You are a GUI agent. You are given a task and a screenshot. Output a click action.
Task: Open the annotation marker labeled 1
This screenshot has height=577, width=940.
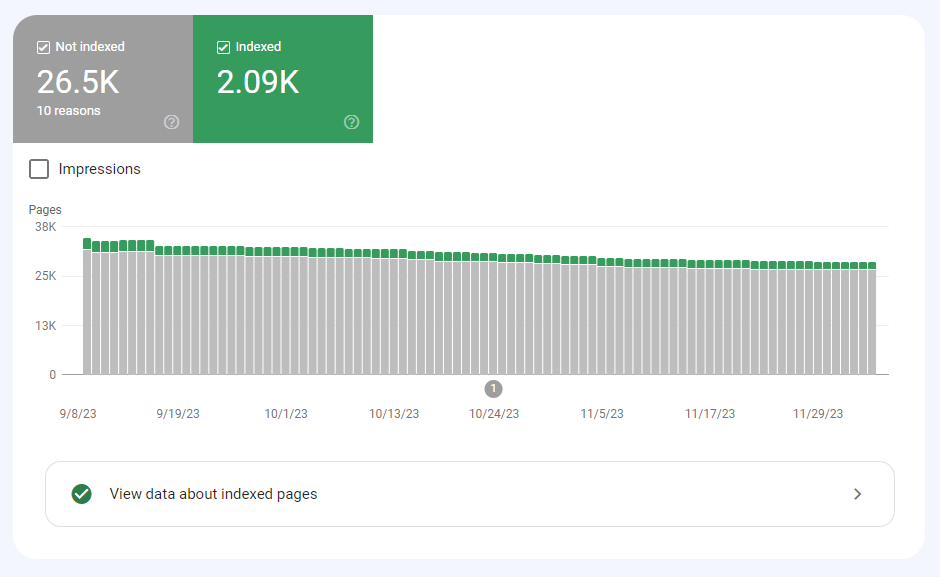[x=493, y=389]
